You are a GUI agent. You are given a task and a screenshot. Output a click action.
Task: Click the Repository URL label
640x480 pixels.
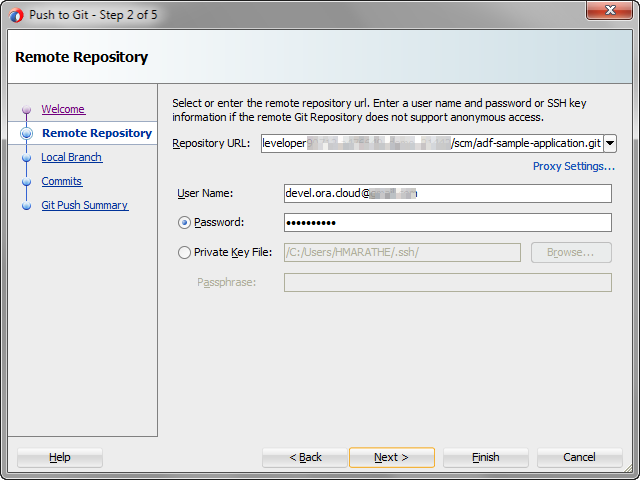coord(211,143)
